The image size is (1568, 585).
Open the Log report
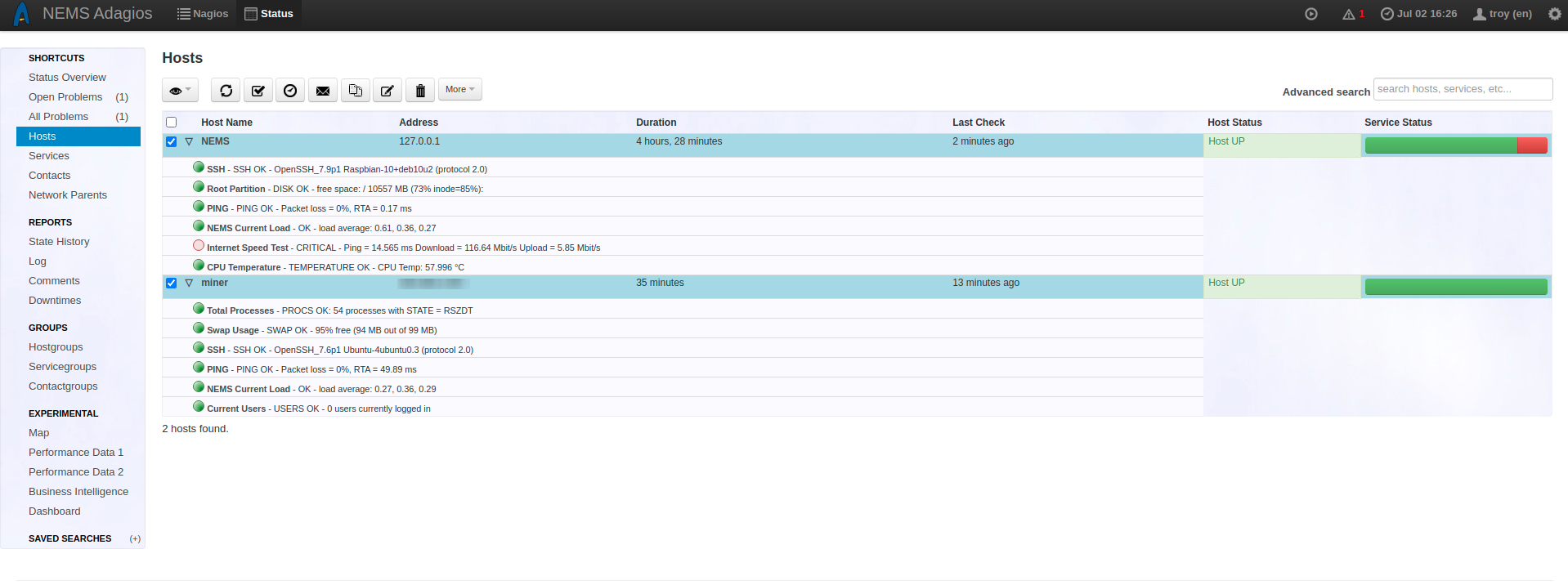[x=38, y=261]
